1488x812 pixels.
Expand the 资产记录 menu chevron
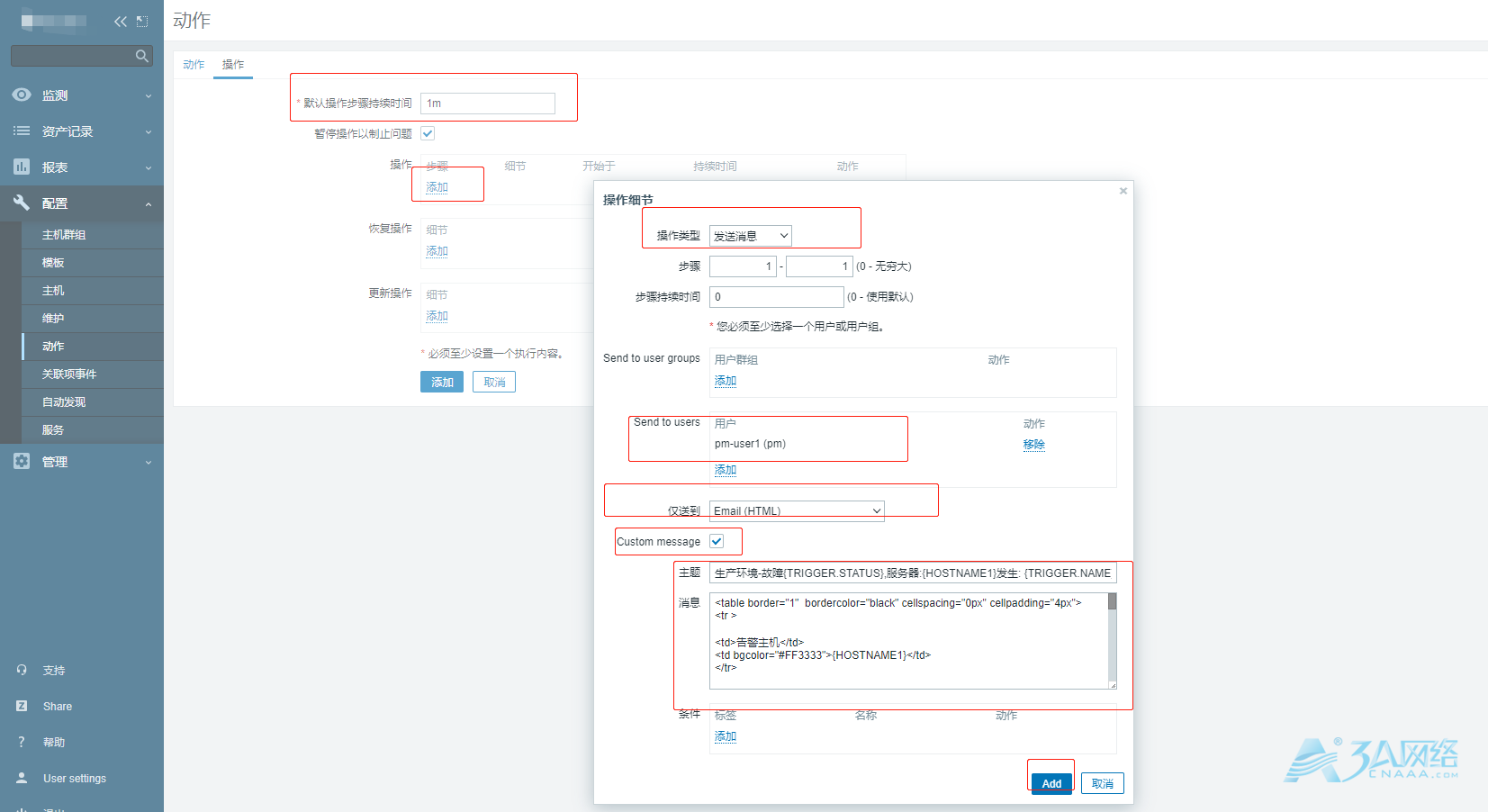pos(149,131)
